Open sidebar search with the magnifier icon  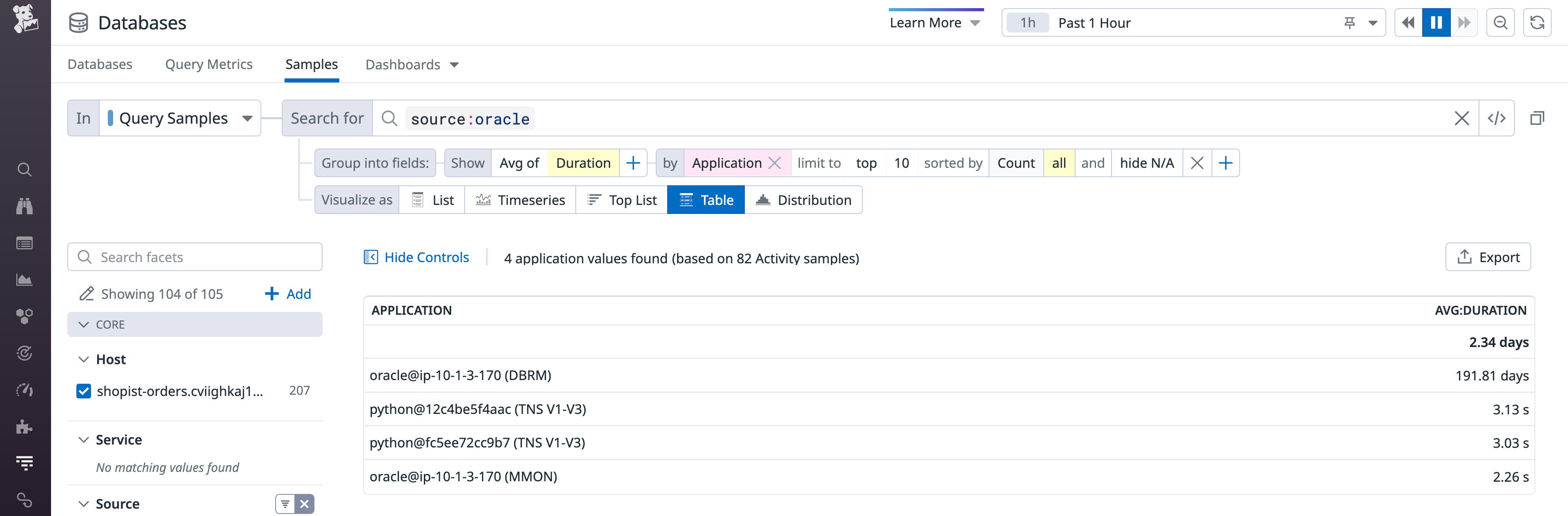24,169
